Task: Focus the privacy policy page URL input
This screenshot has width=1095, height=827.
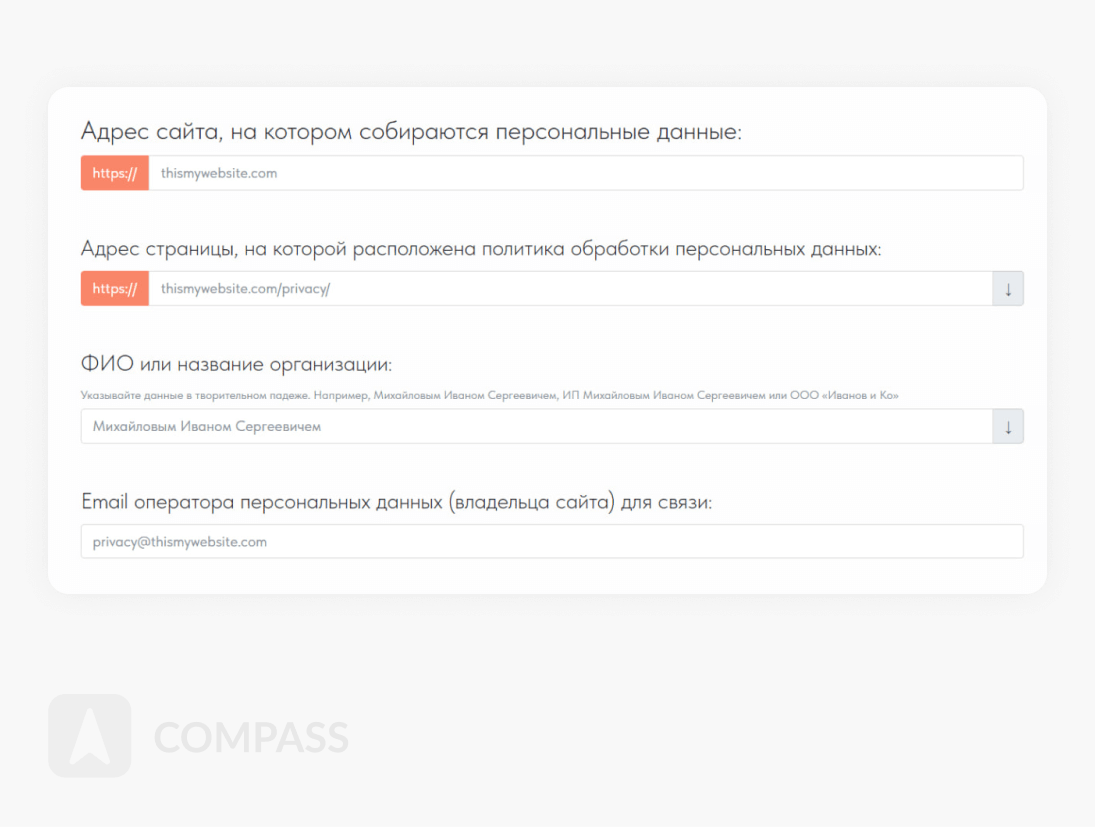Action: click(570, 289)
